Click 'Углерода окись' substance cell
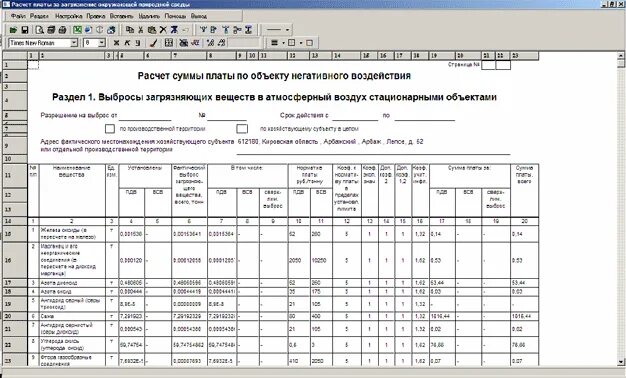The image size is (626, 378). pos(72,344)
